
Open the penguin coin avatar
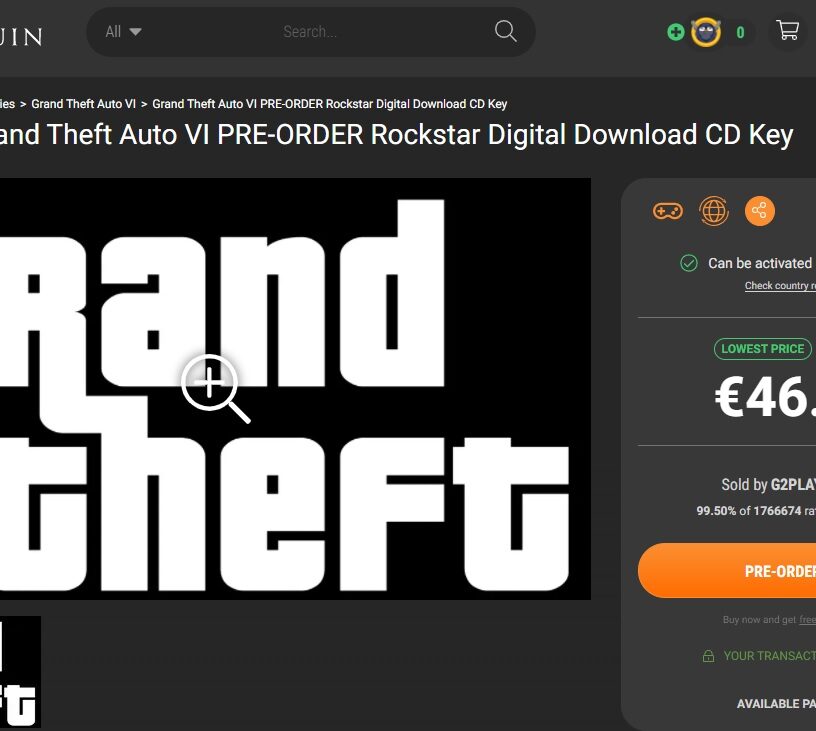(x=706, y=32)
